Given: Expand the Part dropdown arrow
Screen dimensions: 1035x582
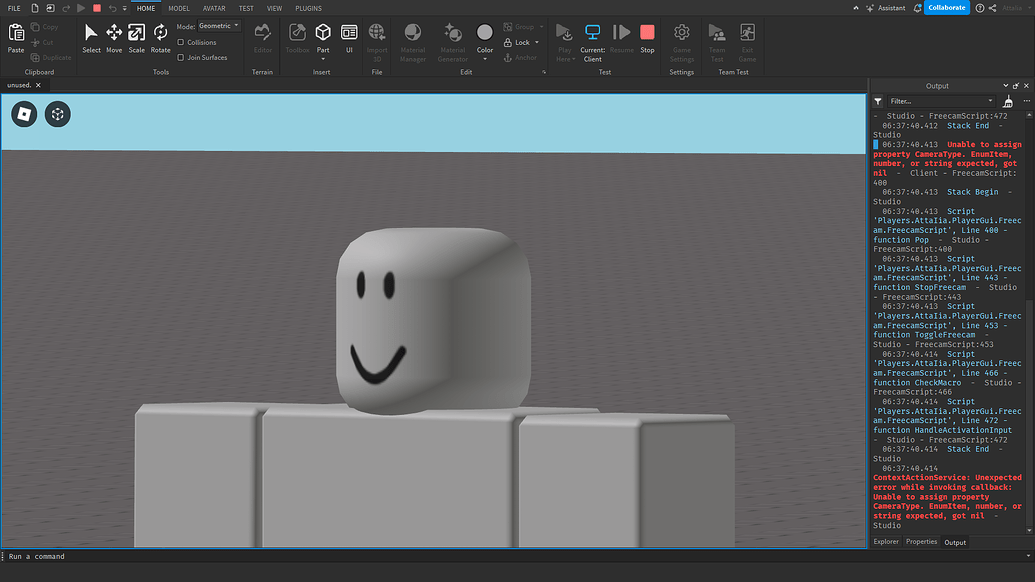Looking at the screenshot, I should (323, 59).
